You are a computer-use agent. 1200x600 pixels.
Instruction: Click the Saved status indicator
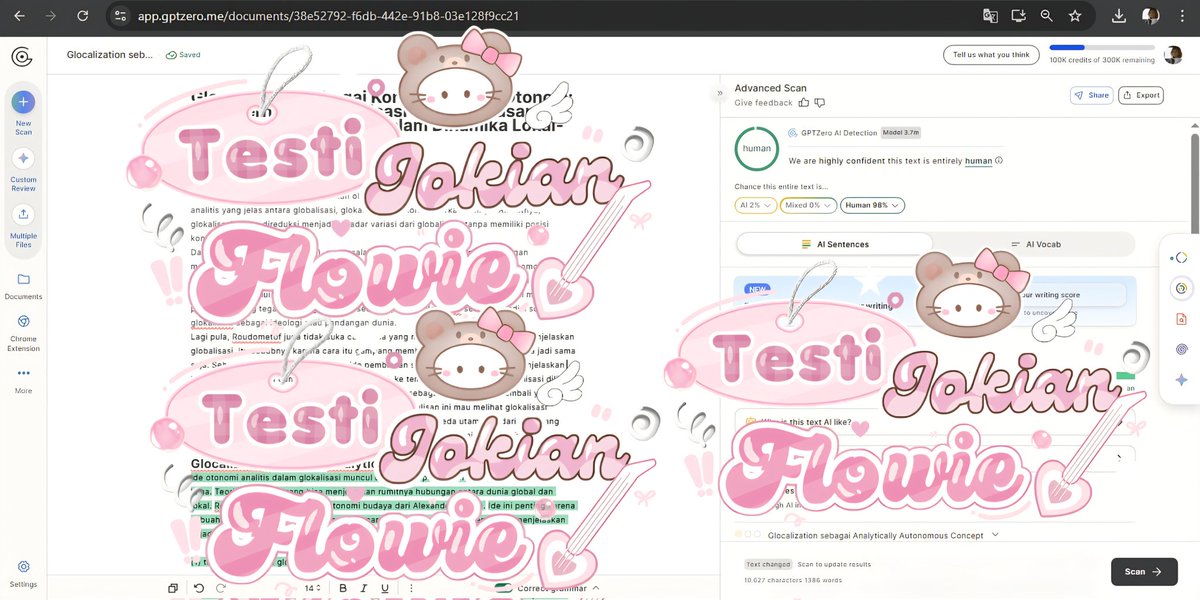184,55
